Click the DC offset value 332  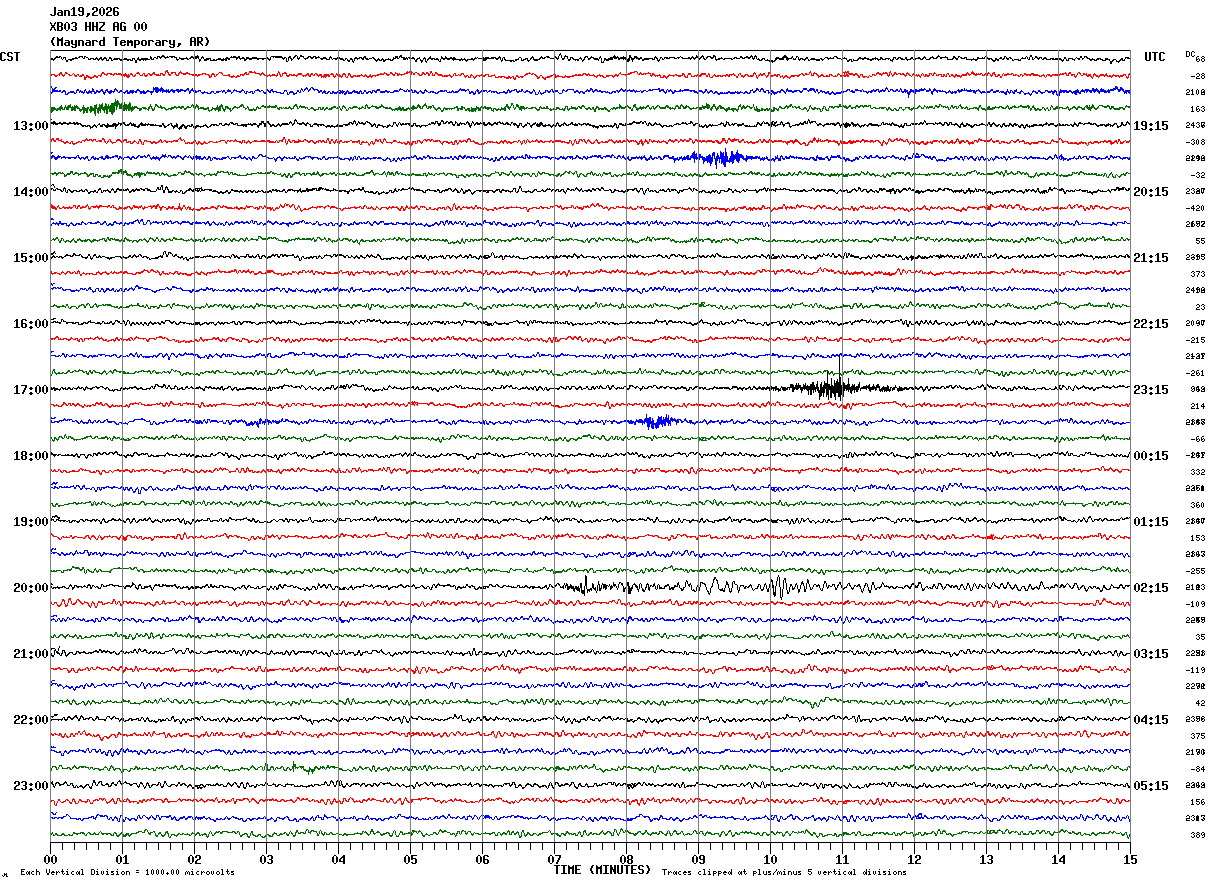pos(1197,472)
